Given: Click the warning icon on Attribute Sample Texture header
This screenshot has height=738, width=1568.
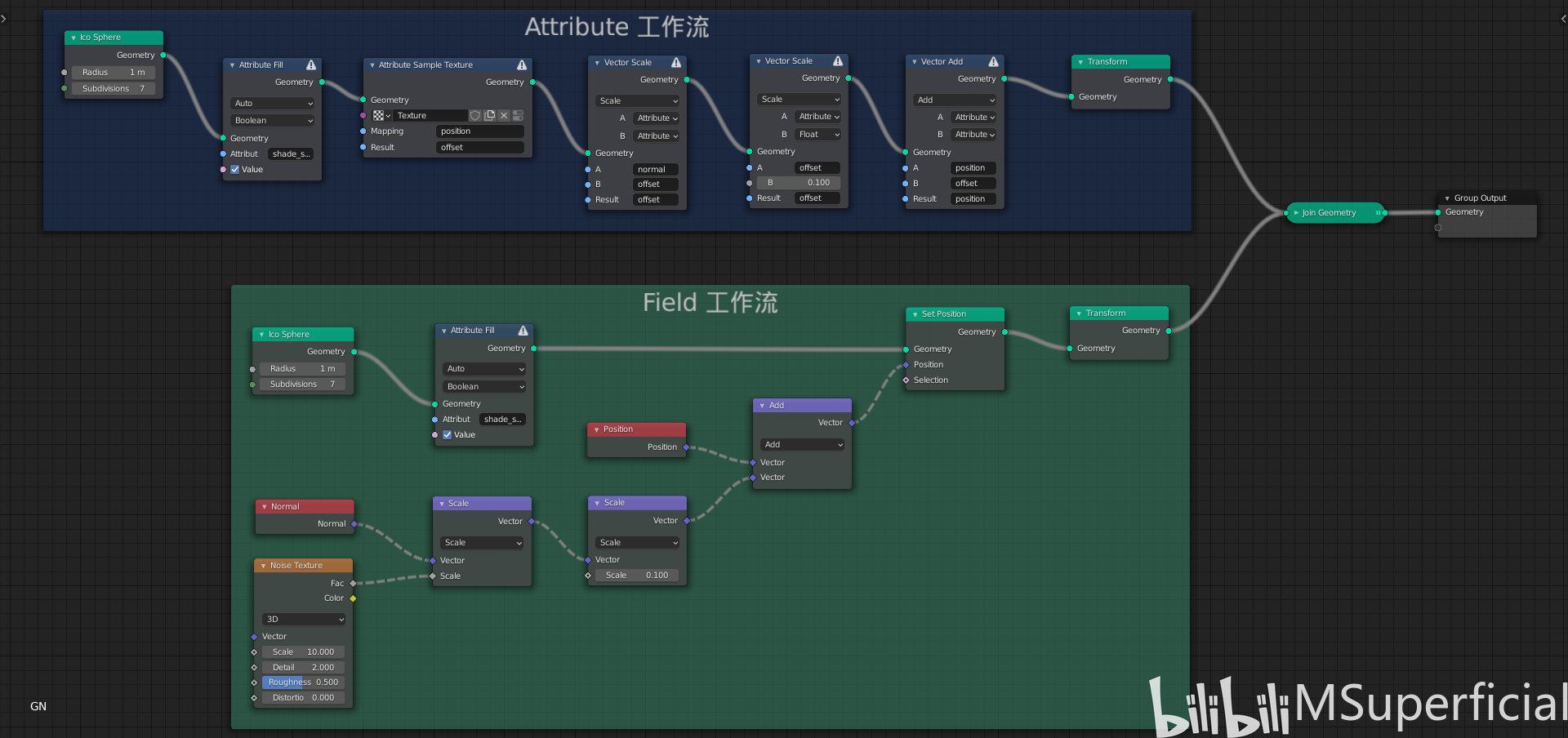Looking at the screenshot, I should click(523, 64).
